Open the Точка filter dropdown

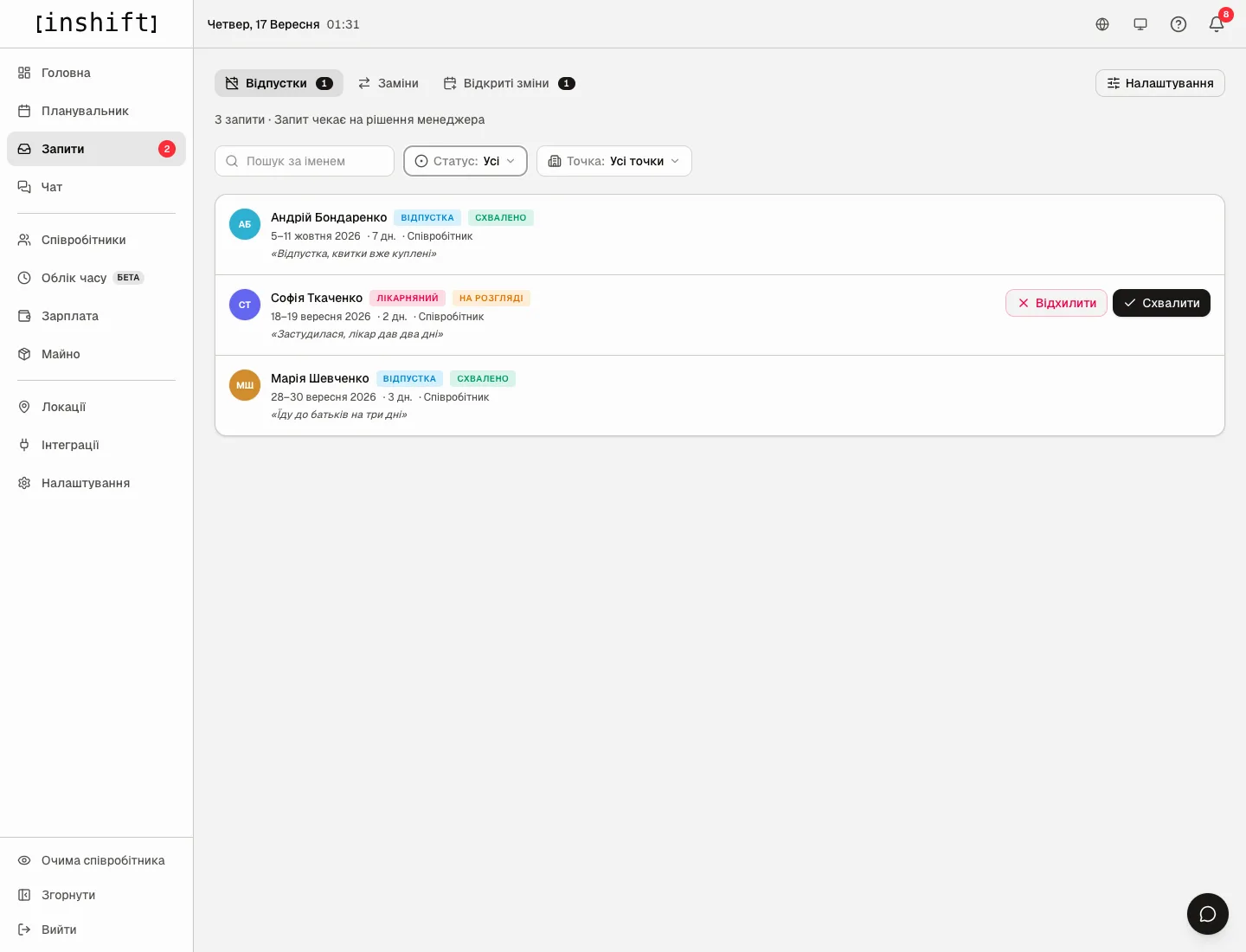point(614,161)
